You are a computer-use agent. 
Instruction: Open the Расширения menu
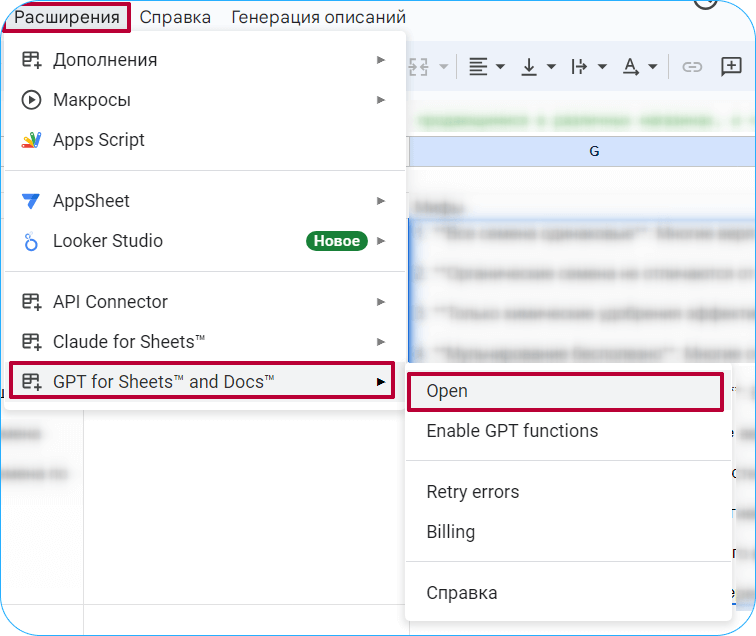coord(67,17)
